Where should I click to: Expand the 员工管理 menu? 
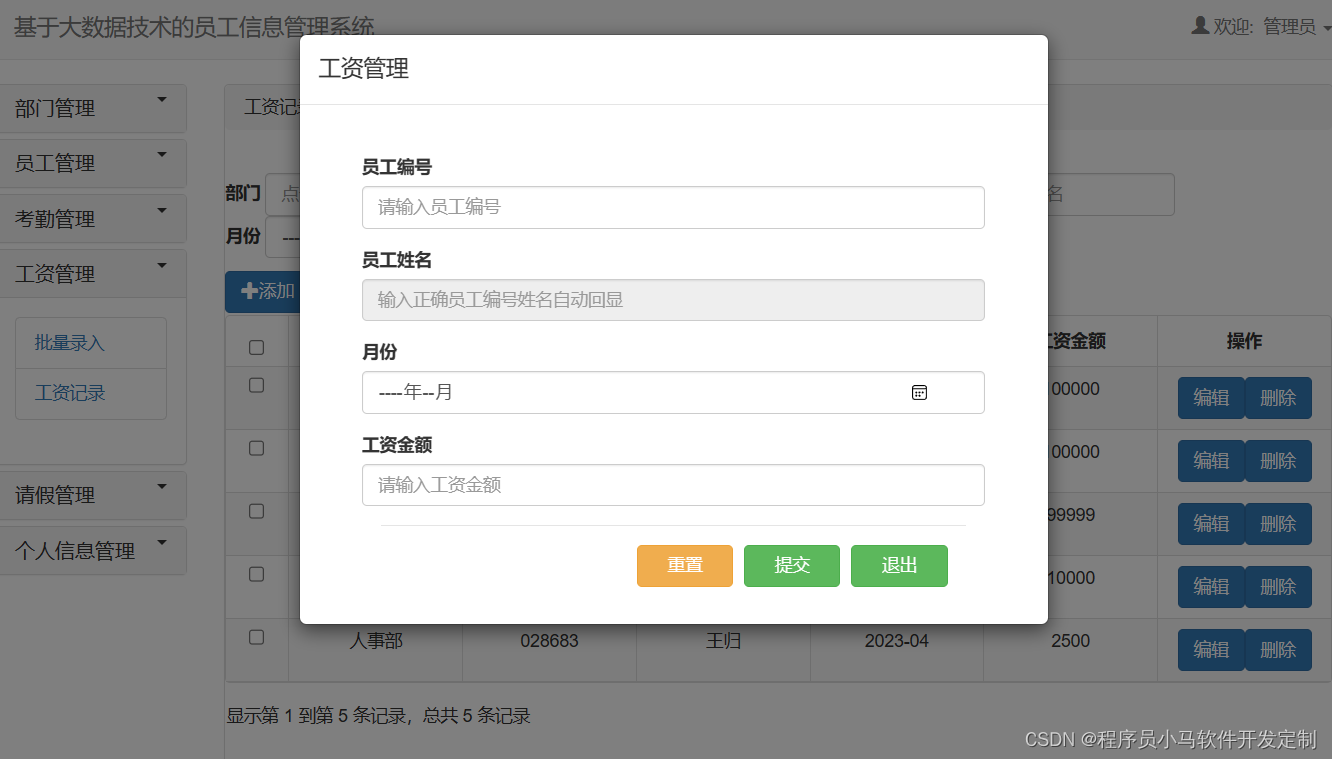tap(93, 162)
